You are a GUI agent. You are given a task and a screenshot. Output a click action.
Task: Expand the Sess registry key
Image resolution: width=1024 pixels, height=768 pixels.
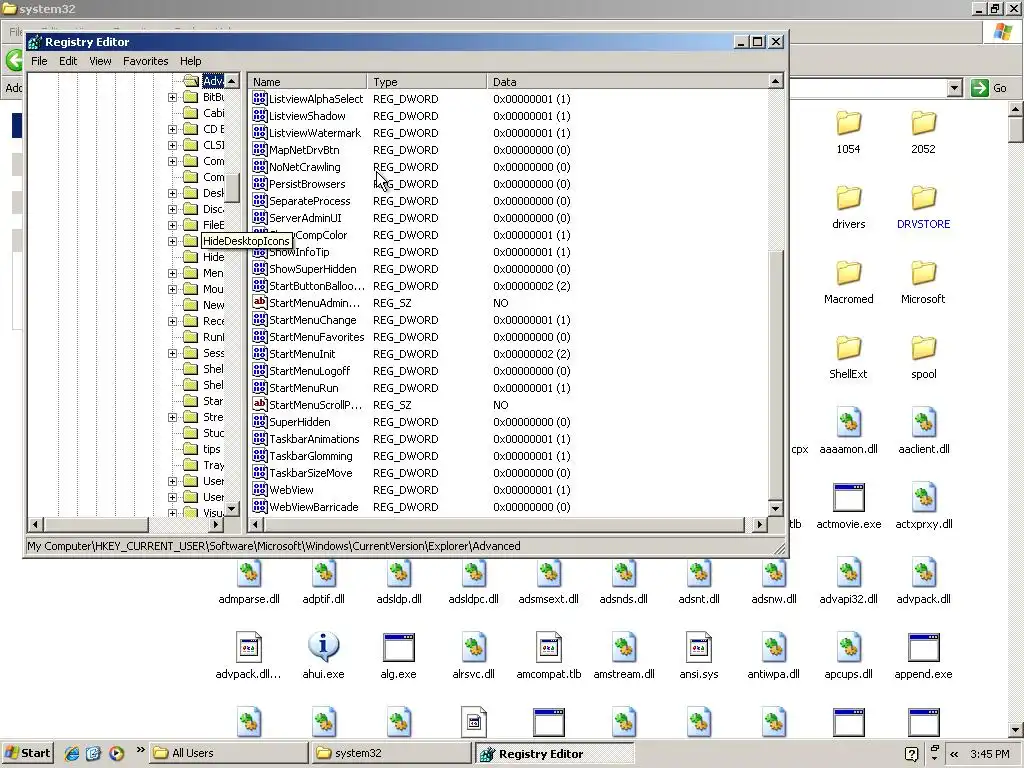tap(172, 353)
